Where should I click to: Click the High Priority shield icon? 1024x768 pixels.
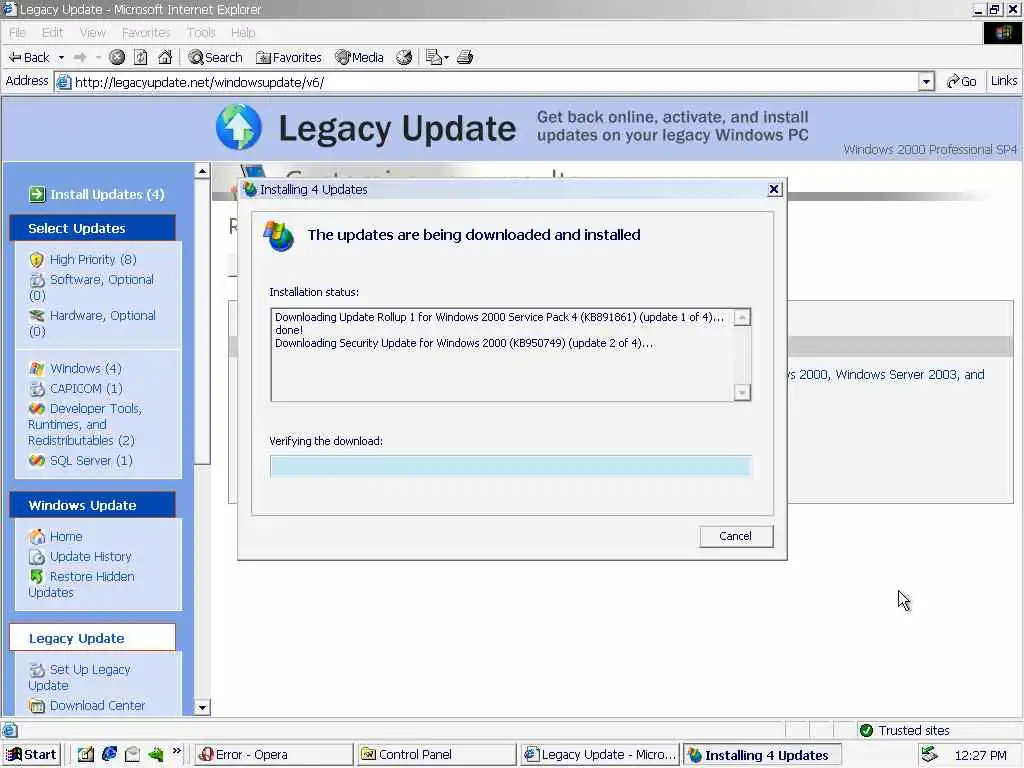coord(37,260)
